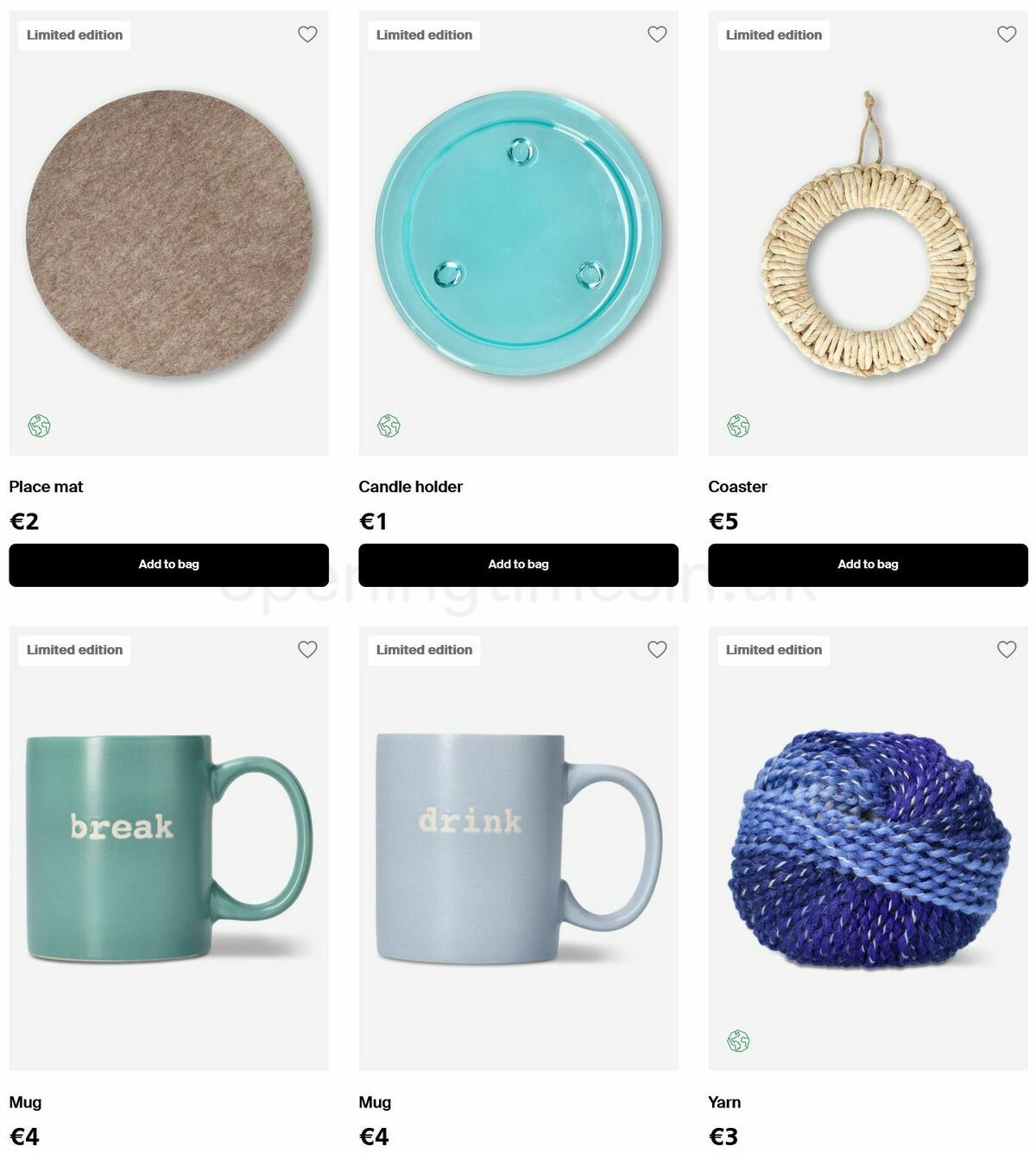This screenshot has width=1036, height=1153.
Task: Add Candle holder to bag
Action: (518, 564)
